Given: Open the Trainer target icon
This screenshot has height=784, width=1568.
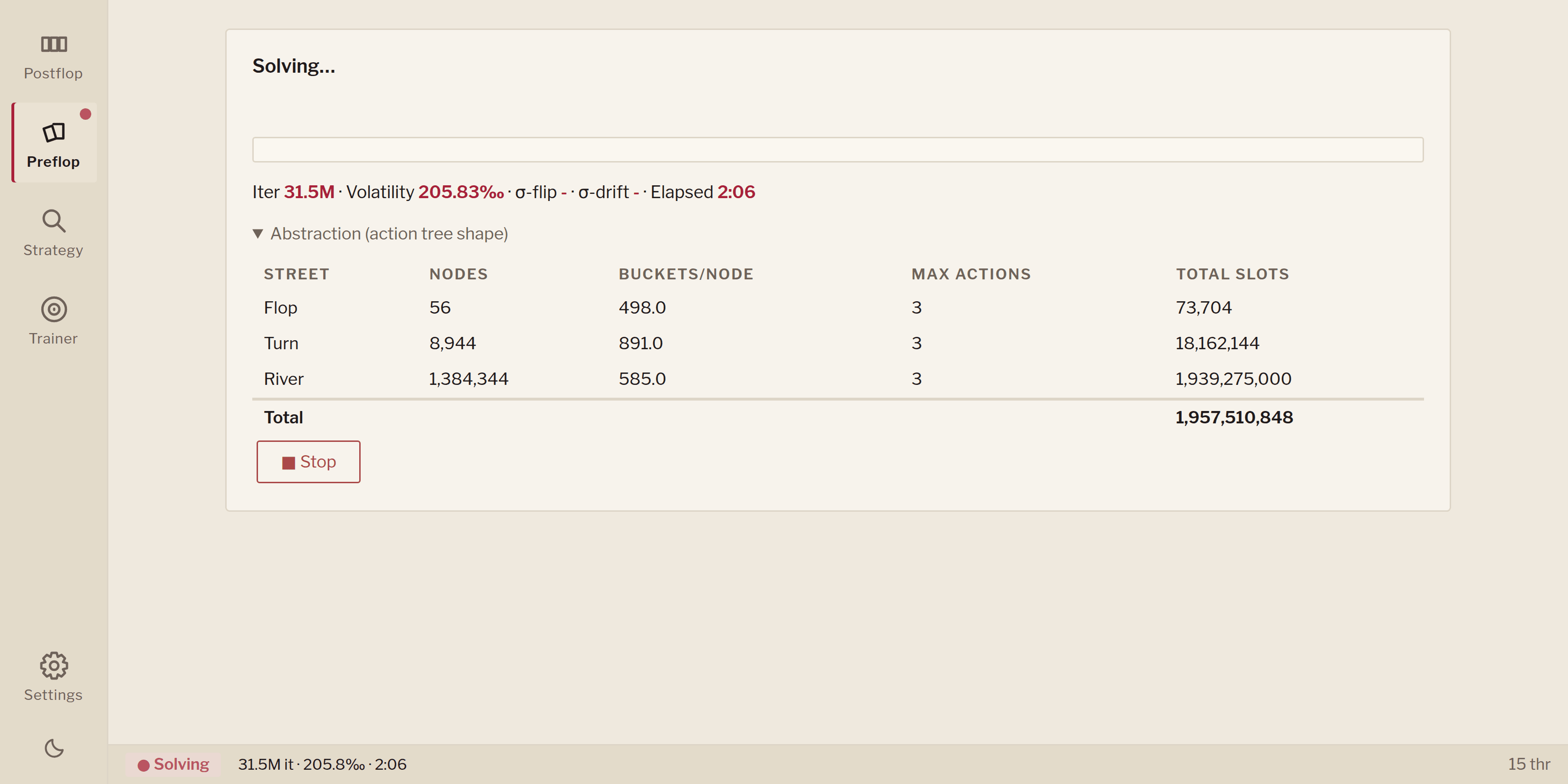Looking at the screenshot, I should [x=54, y=309].
